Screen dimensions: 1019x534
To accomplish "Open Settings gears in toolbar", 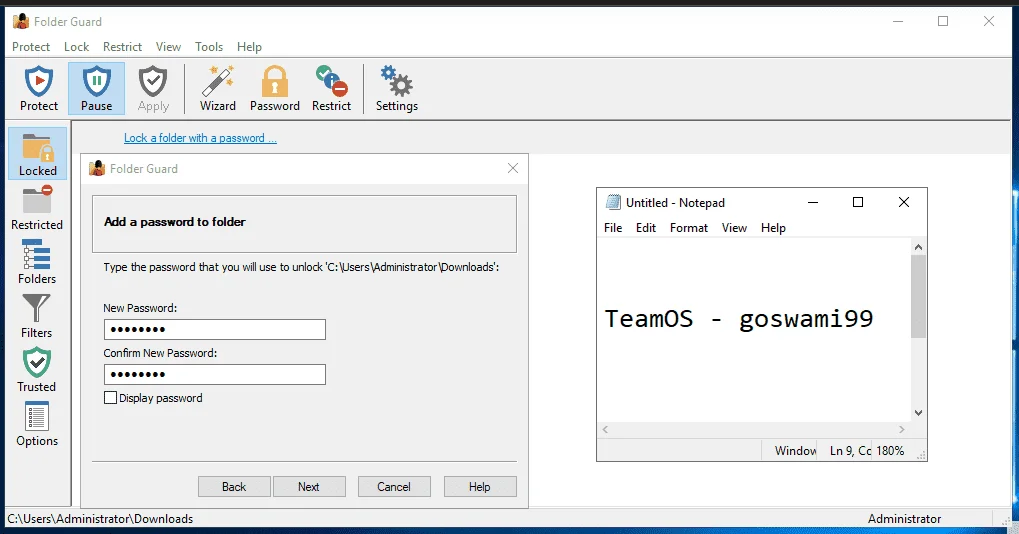I will (x=396, y=88).
